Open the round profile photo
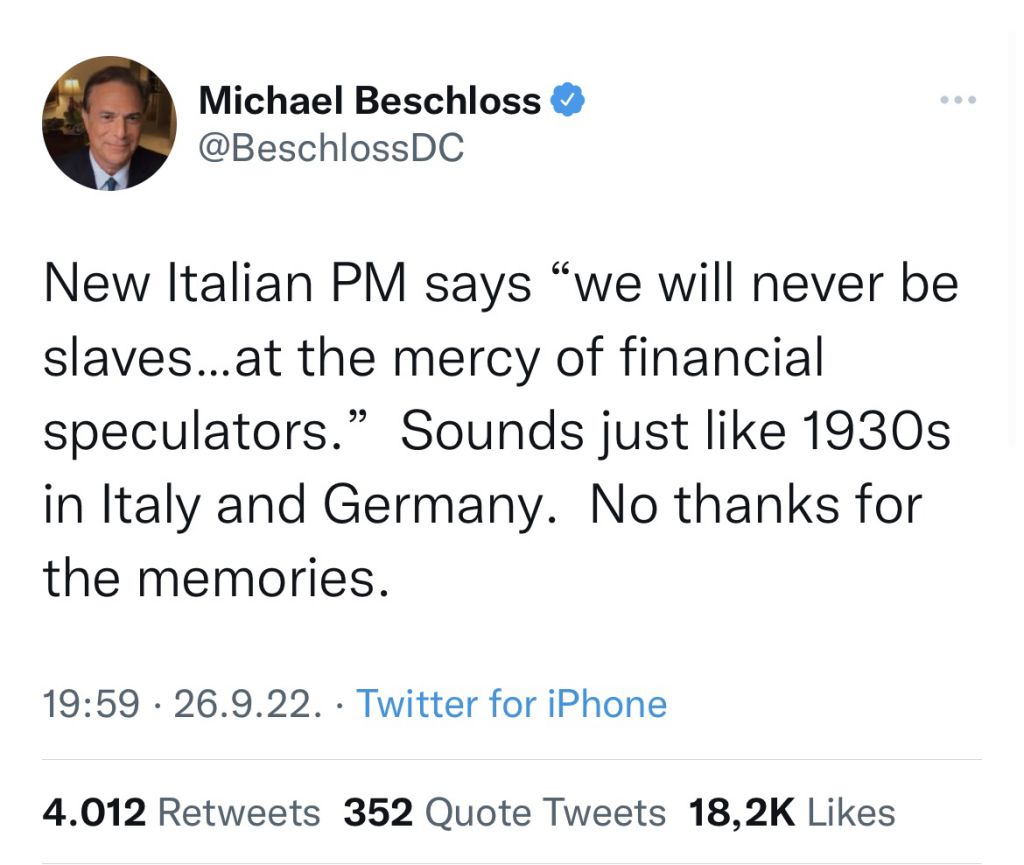 tap(109, 123)
